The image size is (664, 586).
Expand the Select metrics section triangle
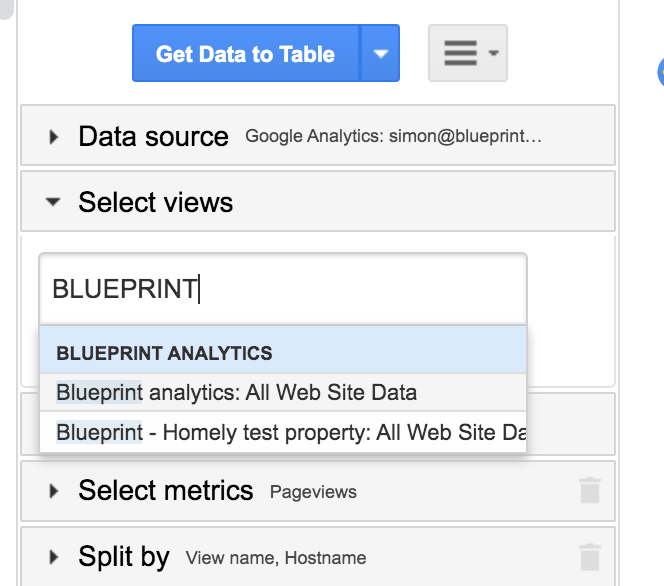coord(54,491)
